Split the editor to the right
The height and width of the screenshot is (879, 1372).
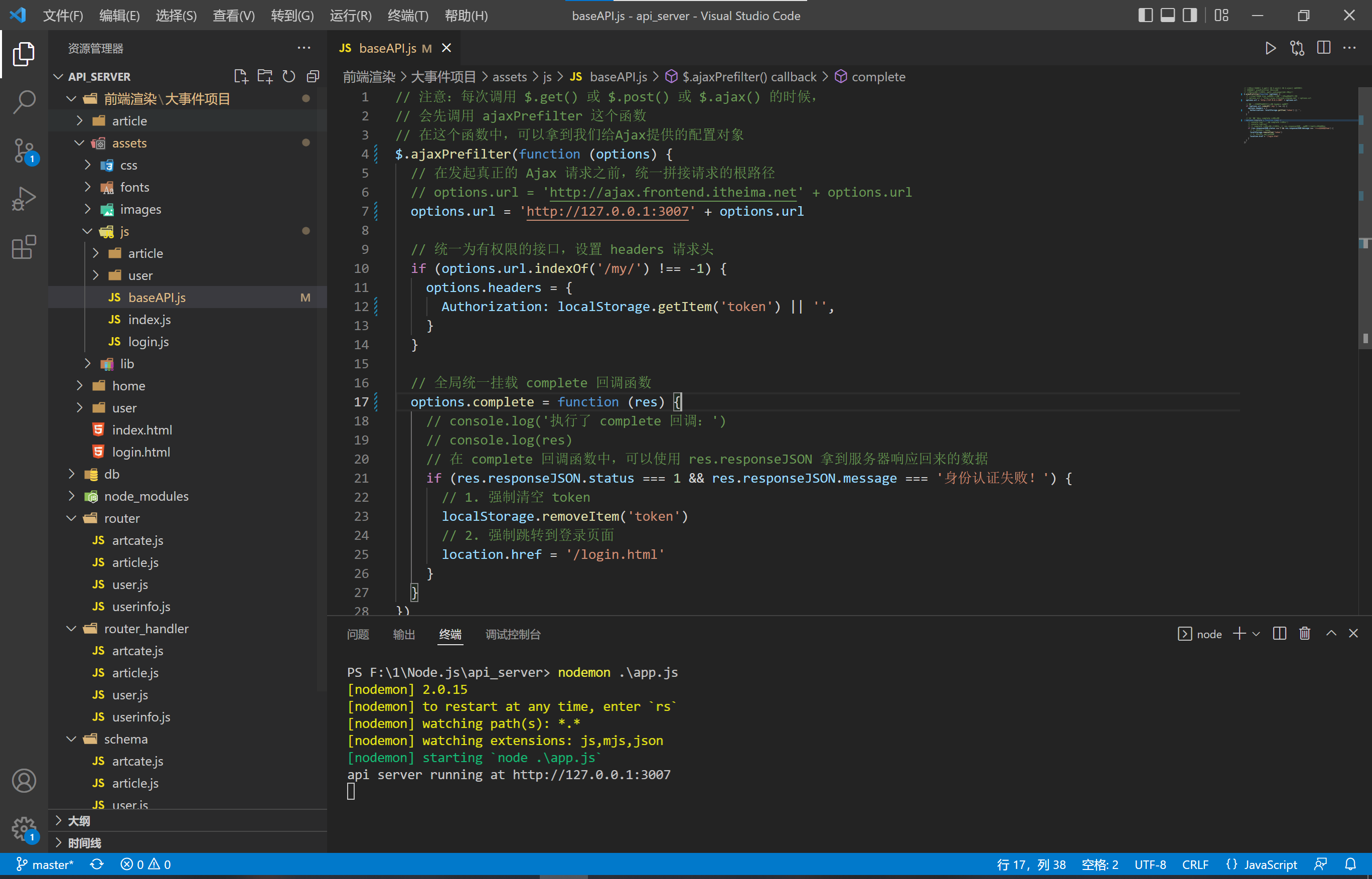coord(1323,48)
